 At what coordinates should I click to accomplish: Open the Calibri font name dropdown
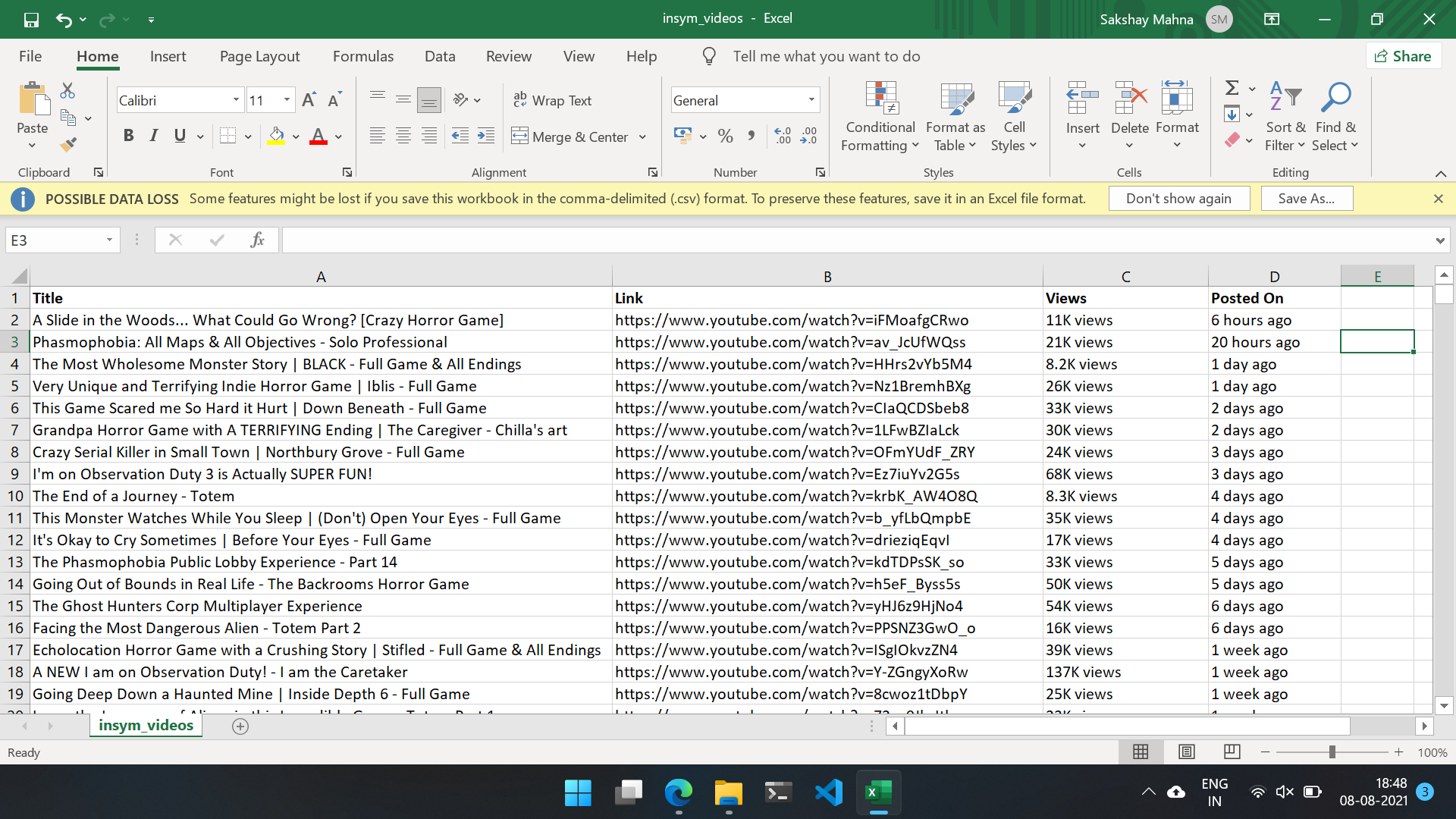click(236, 100)
